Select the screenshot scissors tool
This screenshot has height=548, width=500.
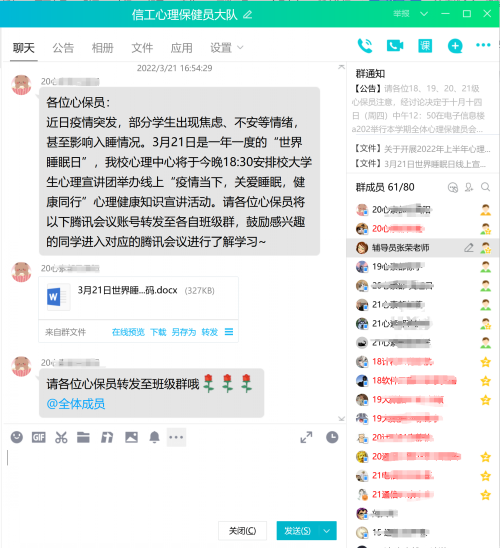click(61, 437)
